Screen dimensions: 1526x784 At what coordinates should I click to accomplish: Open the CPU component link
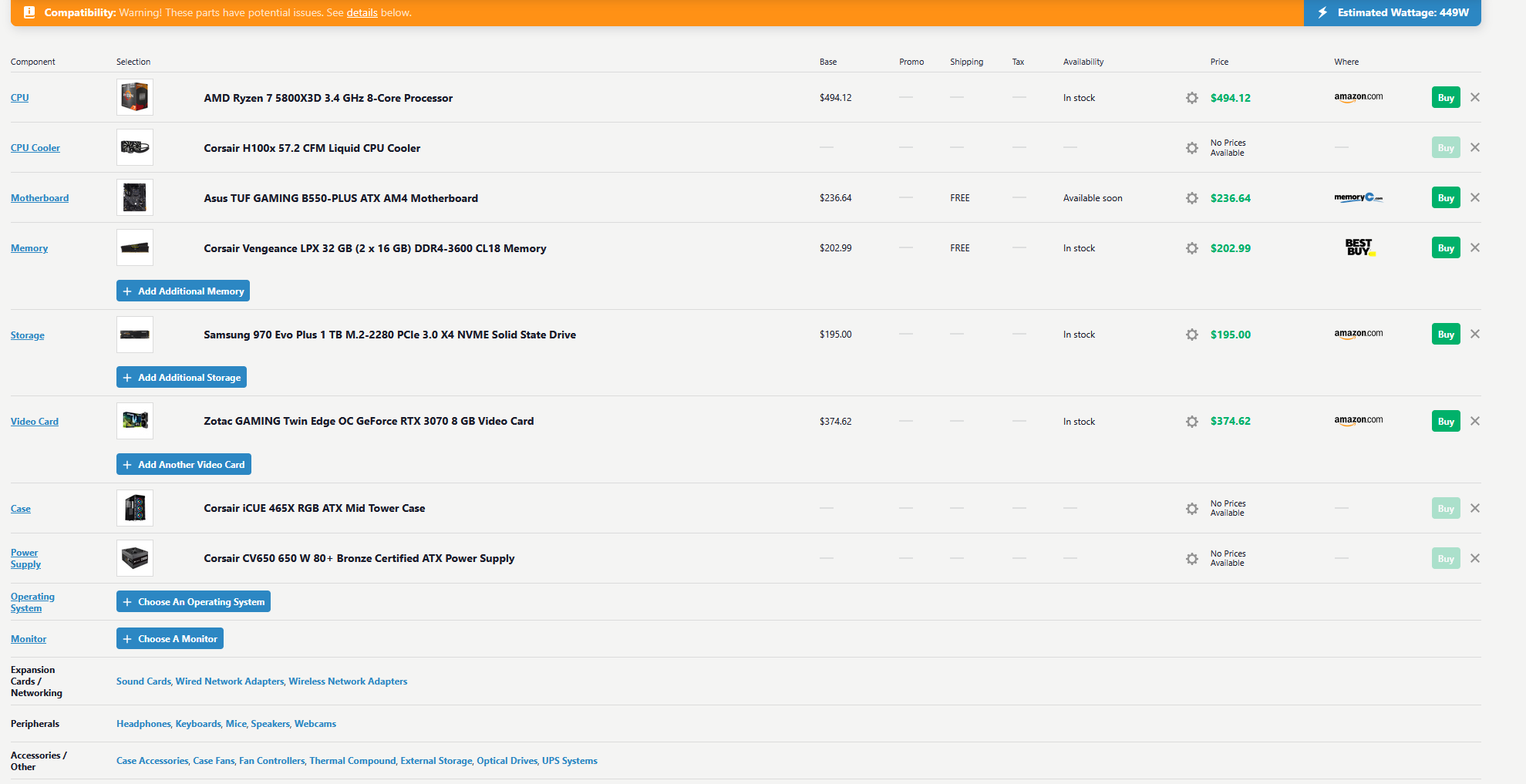(20, 98)
